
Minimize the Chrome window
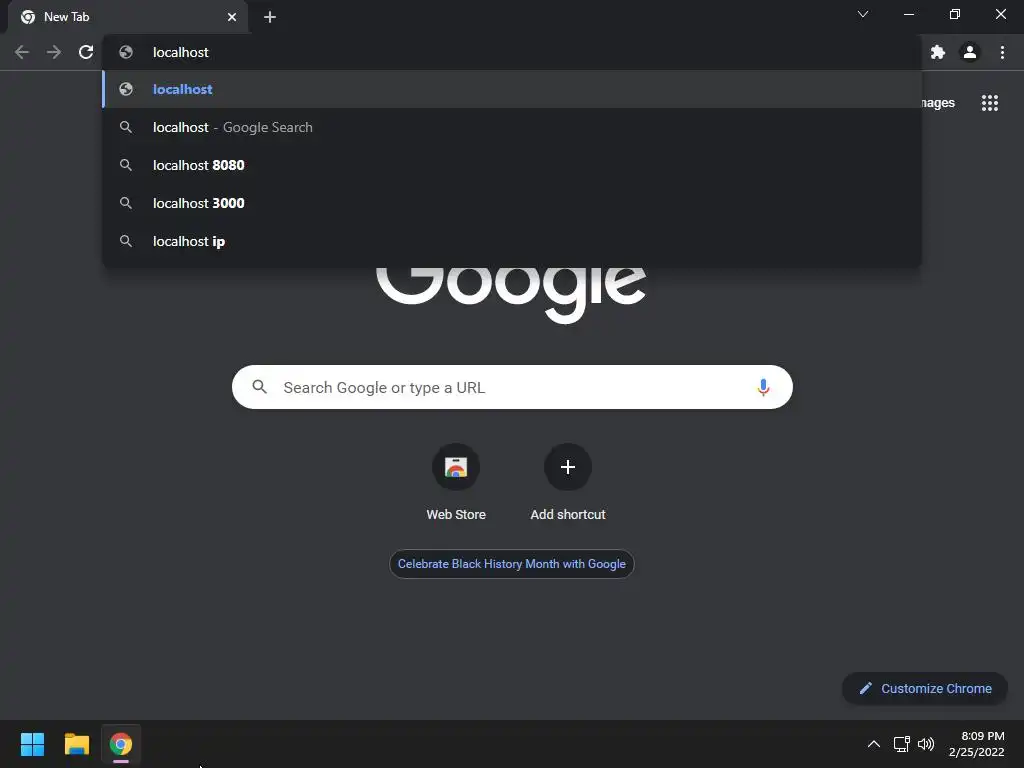tap(908, 14)
